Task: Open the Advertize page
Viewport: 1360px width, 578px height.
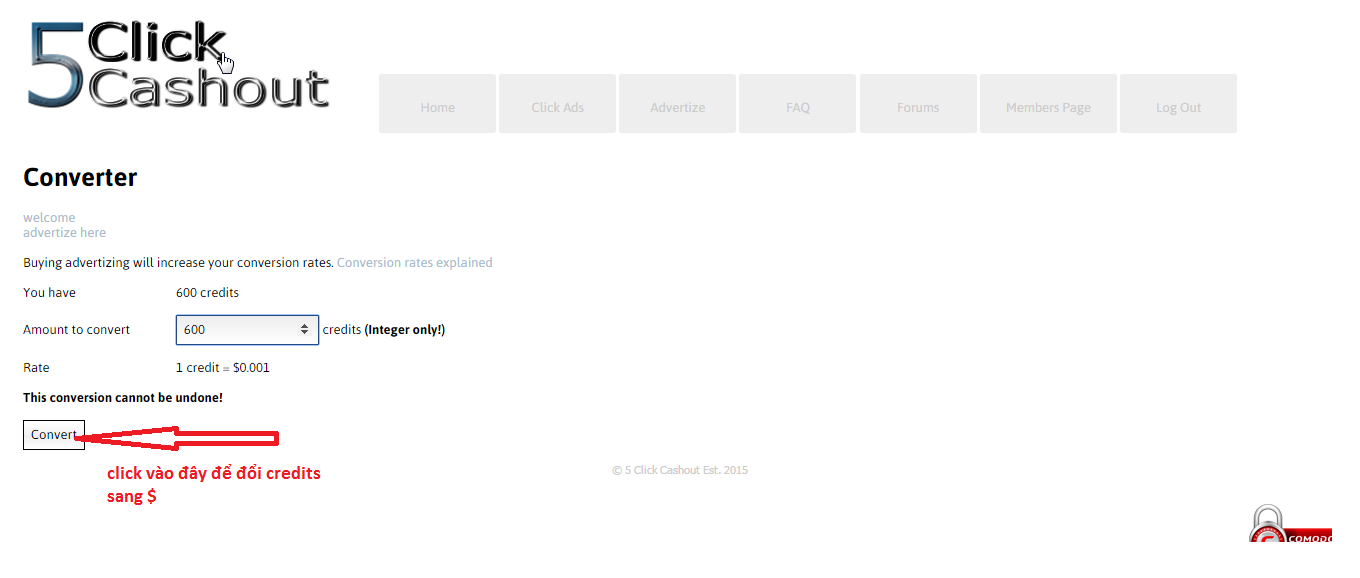Action: (677, 103)
